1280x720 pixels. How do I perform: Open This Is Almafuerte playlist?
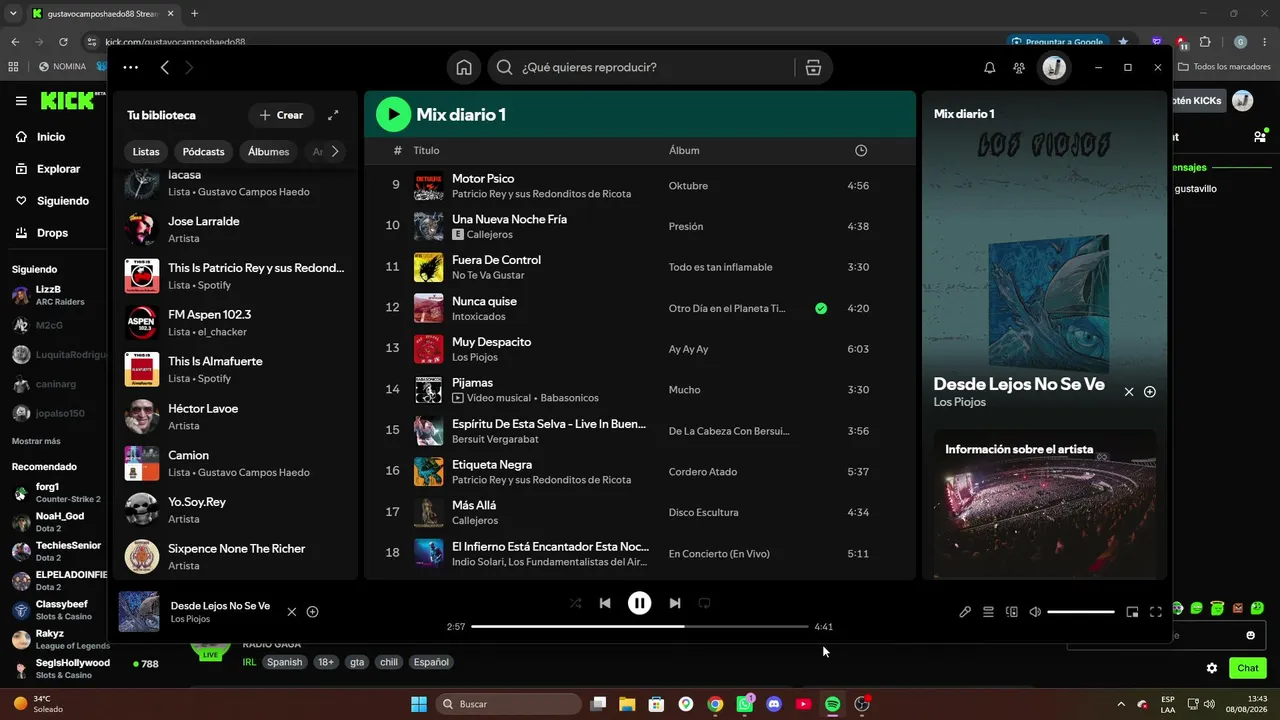[236, 369]
